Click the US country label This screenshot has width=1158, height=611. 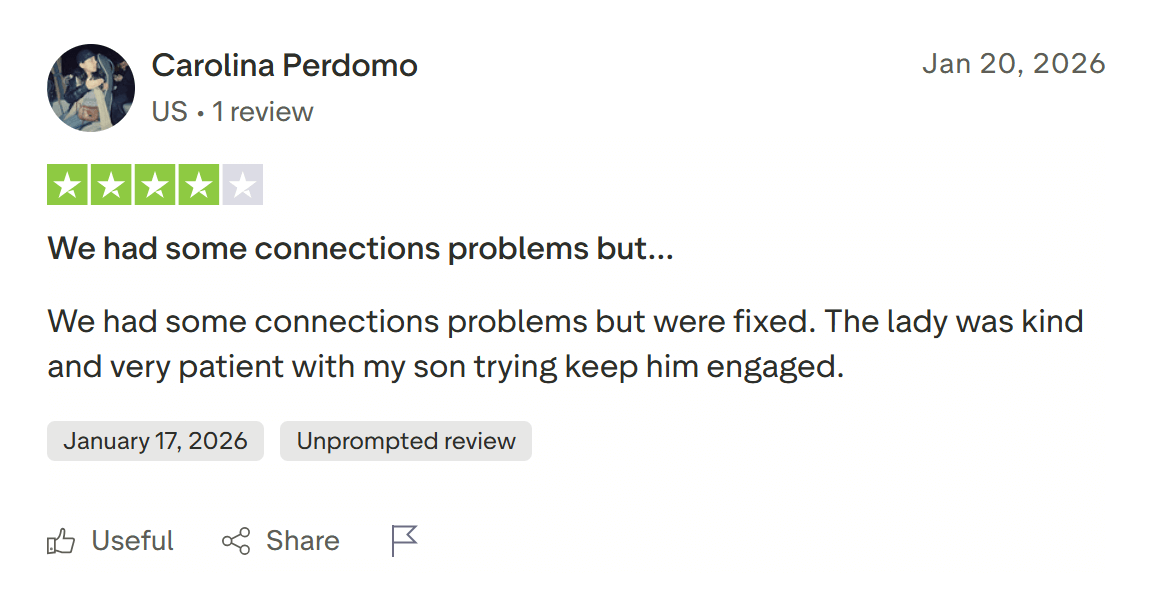click(x=169, y=112)
